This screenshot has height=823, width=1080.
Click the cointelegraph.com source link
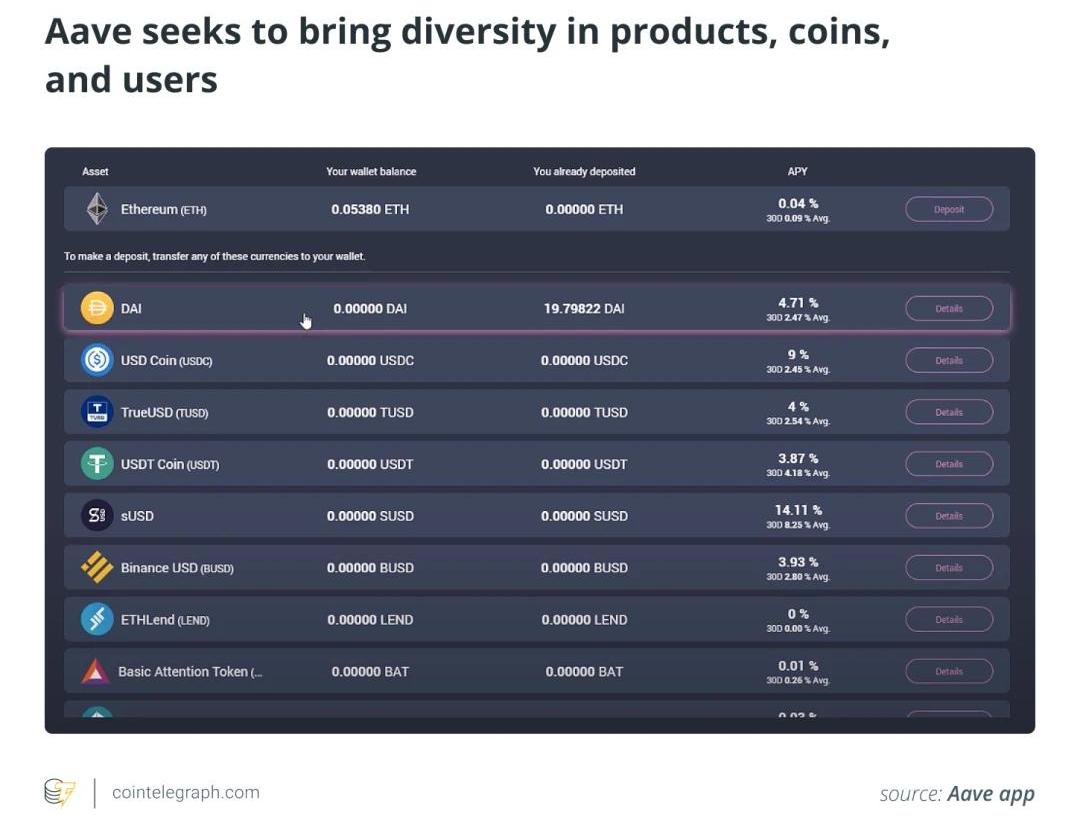pyautogui.click(x=185, y=793)
